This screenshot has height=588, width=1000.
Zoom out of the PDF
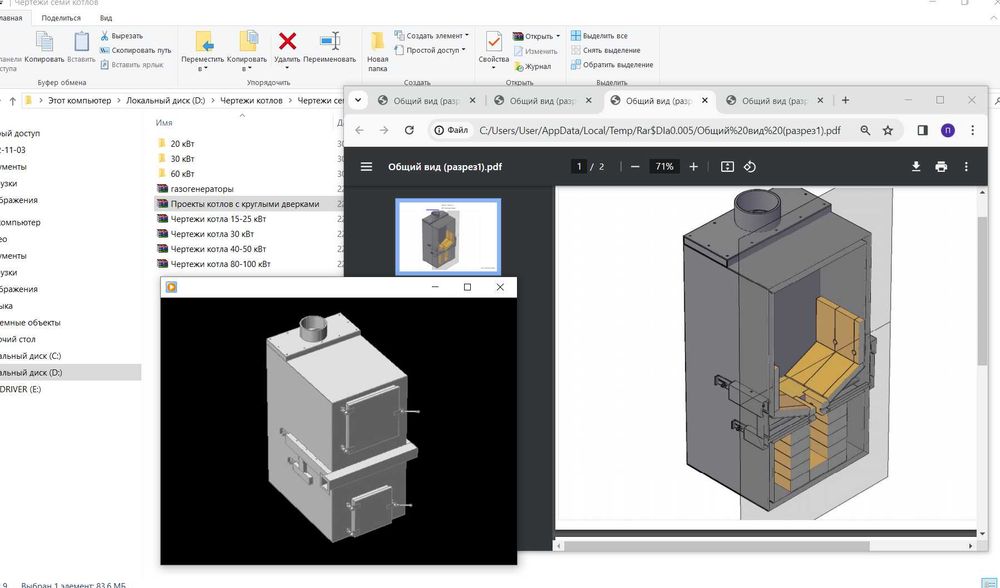[635, 167]
